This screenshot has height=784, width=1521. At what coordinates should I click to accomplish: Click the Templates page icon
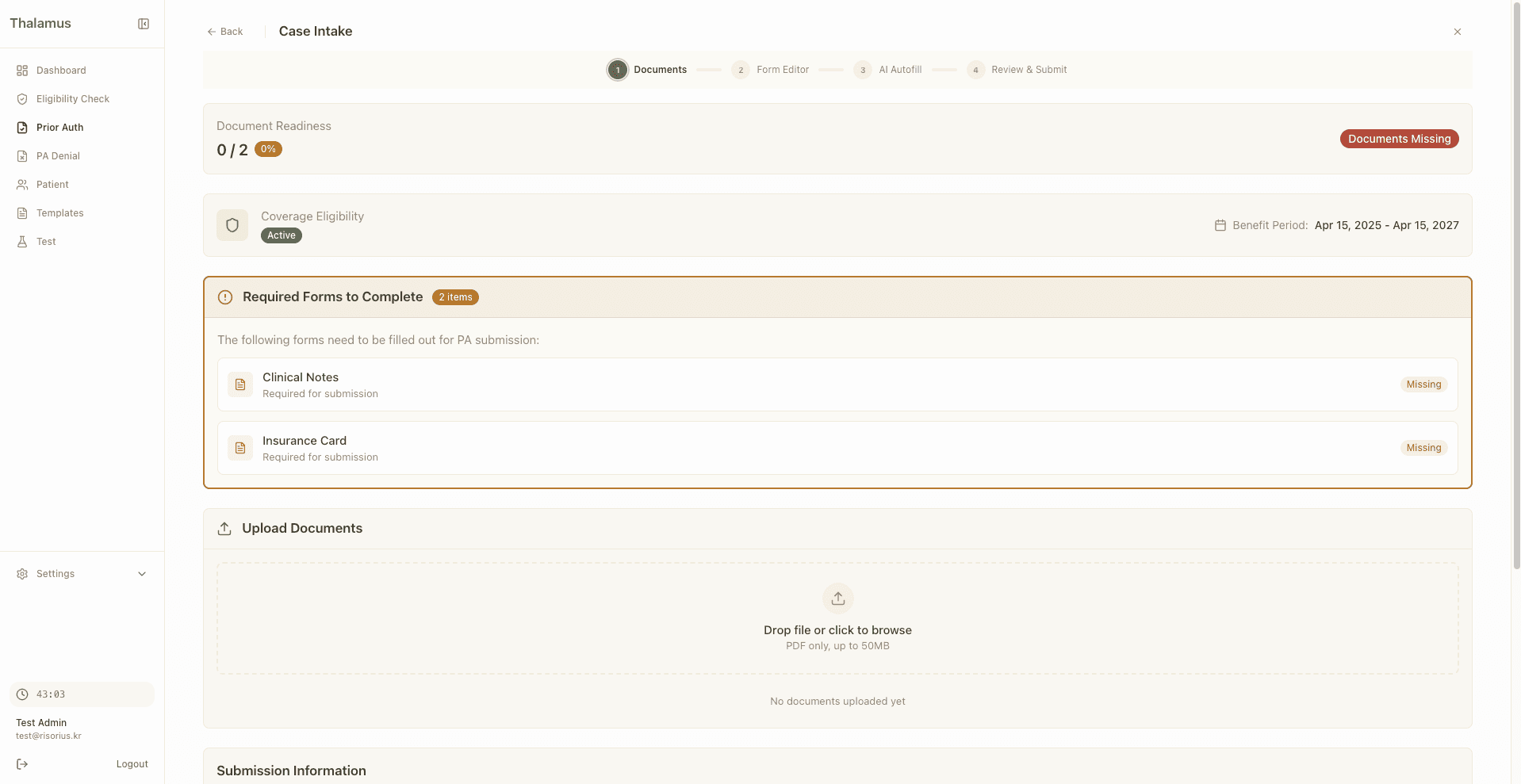coord(22,213)
